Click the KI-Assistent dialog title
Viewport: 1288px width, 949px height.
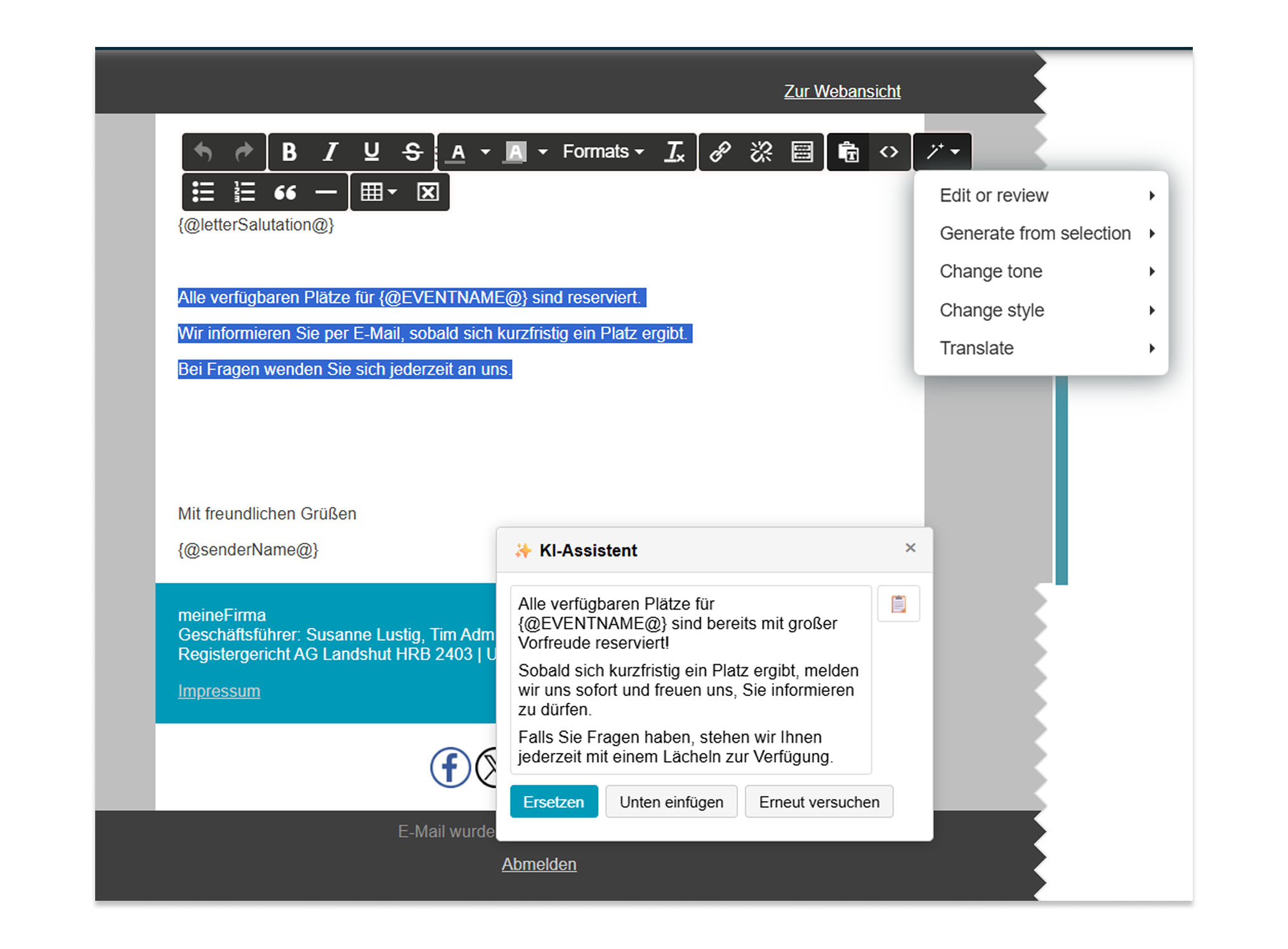pyautogui.click(x=588, y=550)
